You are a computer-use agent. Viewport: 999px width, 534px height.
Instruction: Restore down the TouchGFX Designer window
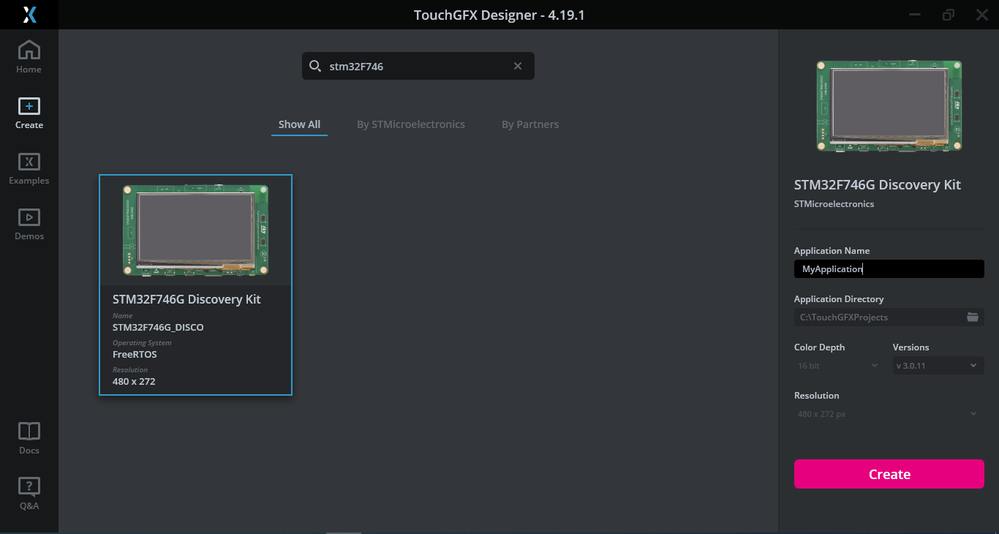coord(949,15)
